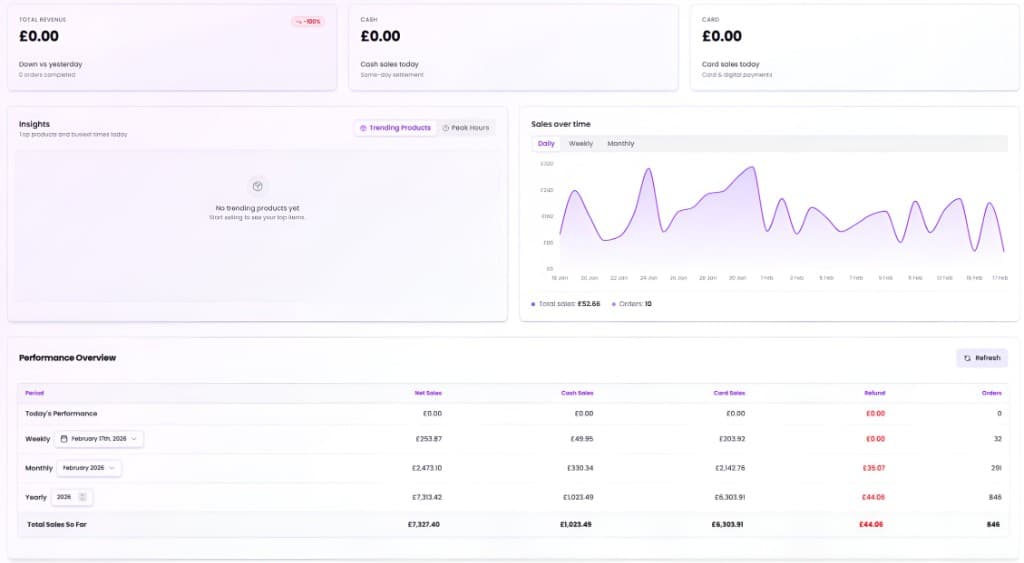This screenshot has height=563, width=1024.
Task: Click the Insights panel heading
Action: click(x=35, y=124)
